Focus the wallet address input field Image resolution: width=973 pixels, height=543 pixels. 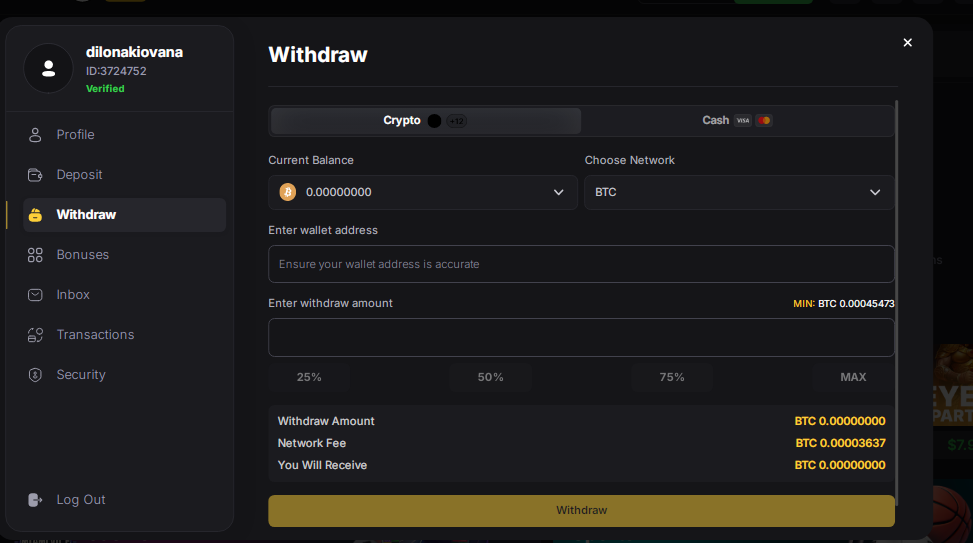pos(581,264)
